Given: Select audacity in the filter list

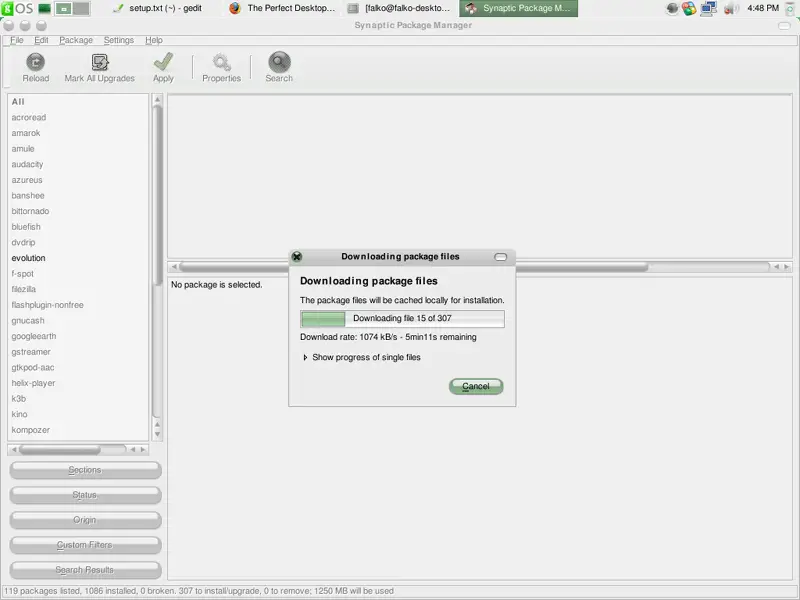Looking at the screenshot, I should [x=78, y=164].
